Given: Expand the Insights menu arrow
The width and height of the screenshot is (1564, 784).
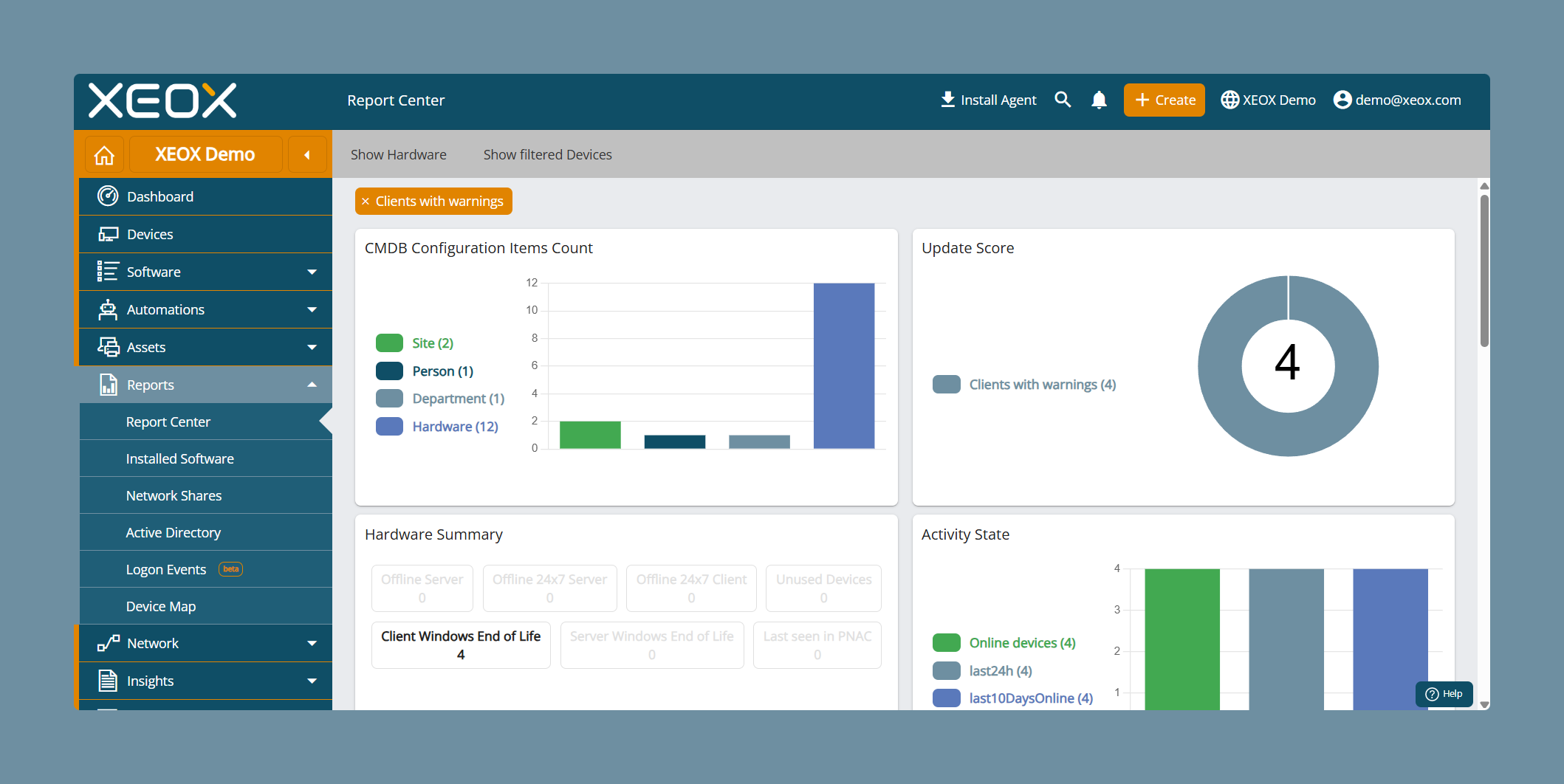Looking at the screenshot, I should click(312, 681).
